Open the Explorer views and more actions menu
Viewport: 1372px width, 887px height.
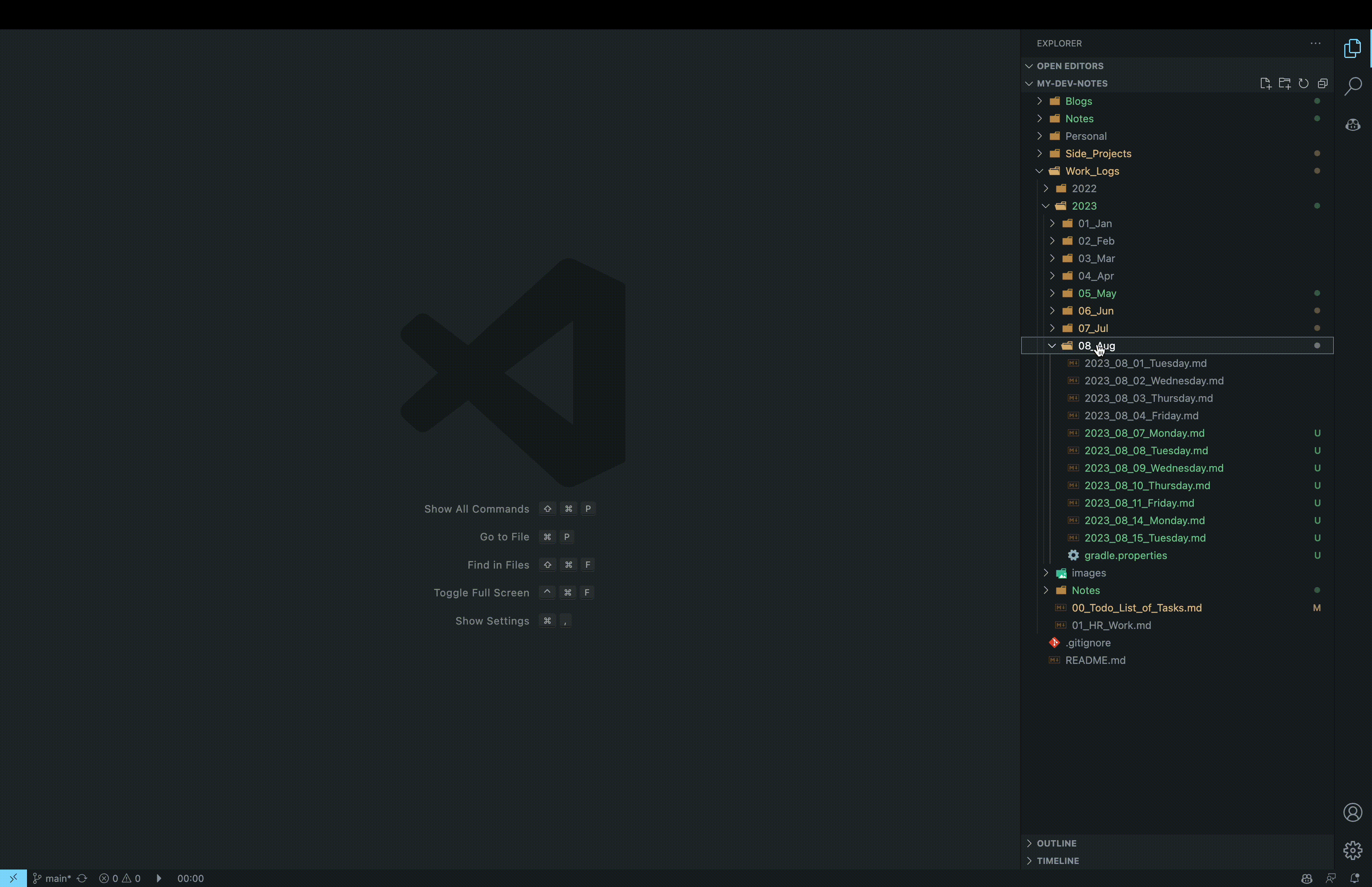pos(1315,43)
